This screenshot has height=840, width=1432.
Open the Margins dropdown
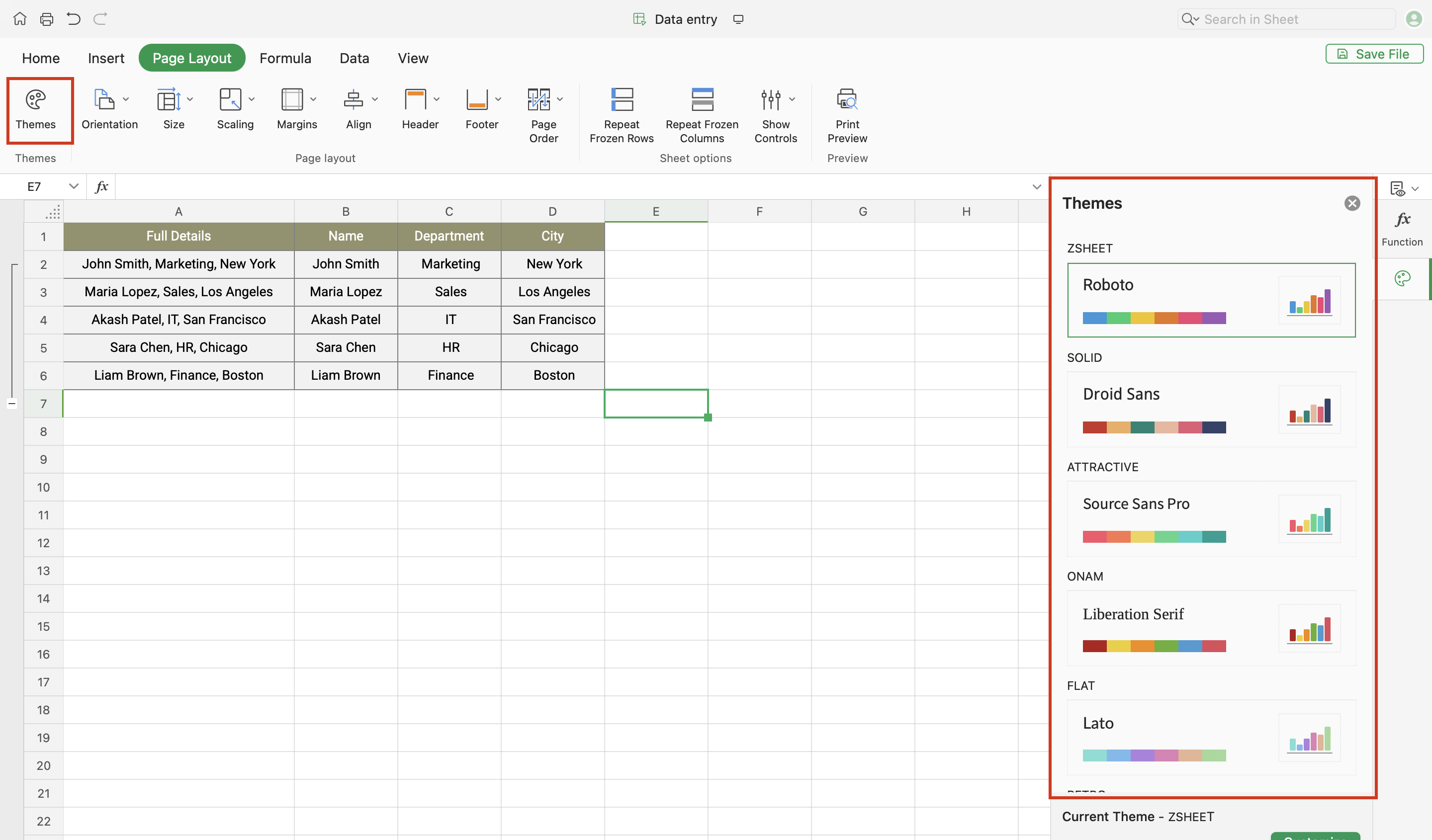(313, 99)
